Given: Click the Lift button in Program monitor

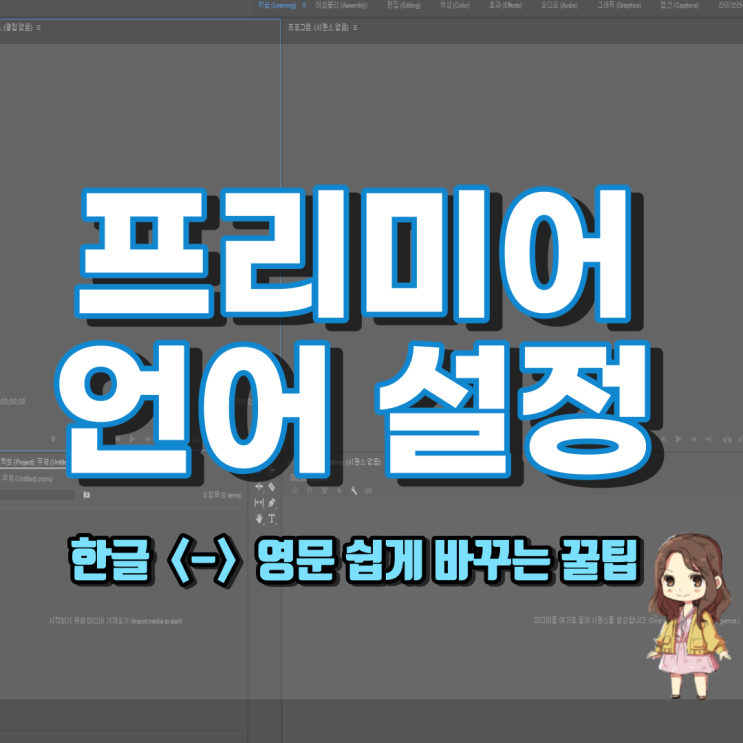Looking at the screenshot, I should (726, 439).
